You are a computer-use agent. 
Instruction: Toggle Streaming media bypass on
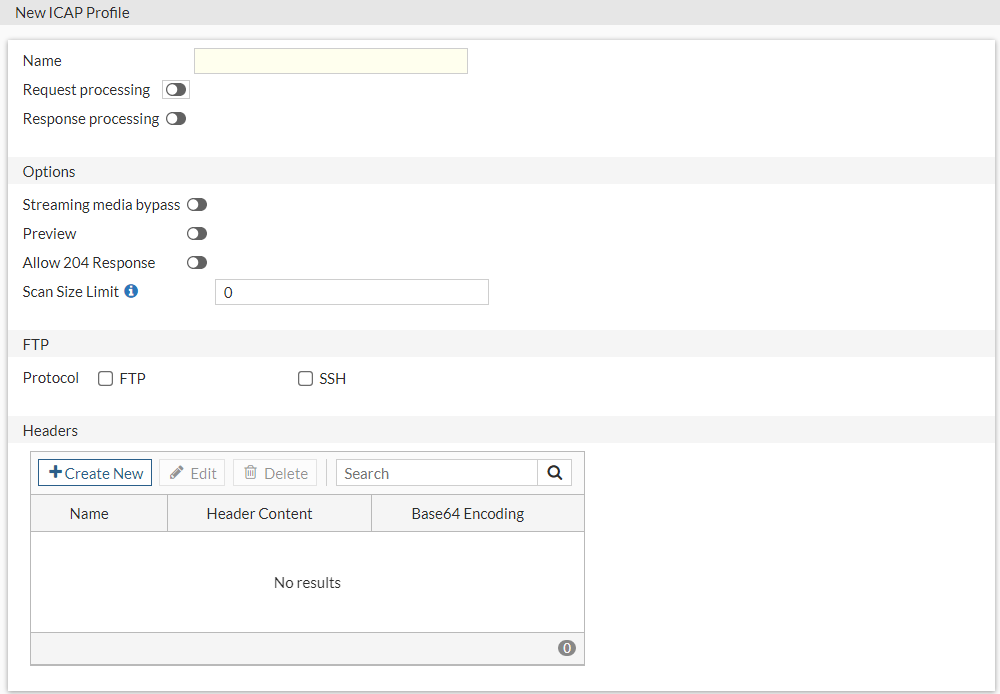click(197, 205)
